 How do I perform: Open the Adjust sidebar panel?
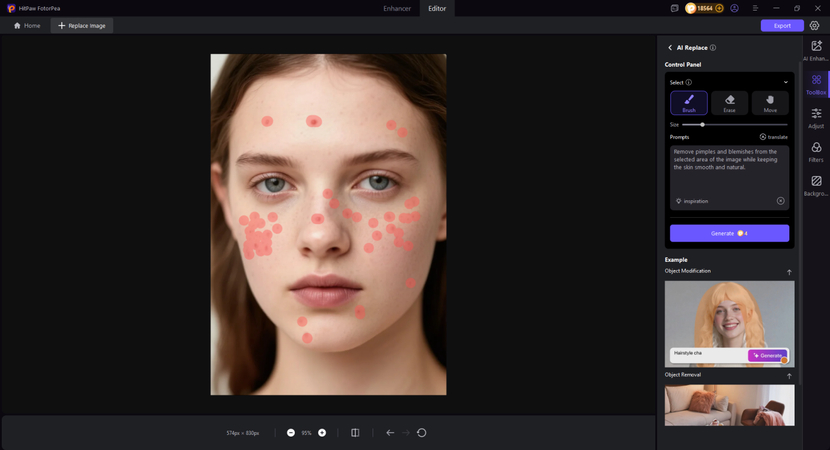[x=816, y=118]
